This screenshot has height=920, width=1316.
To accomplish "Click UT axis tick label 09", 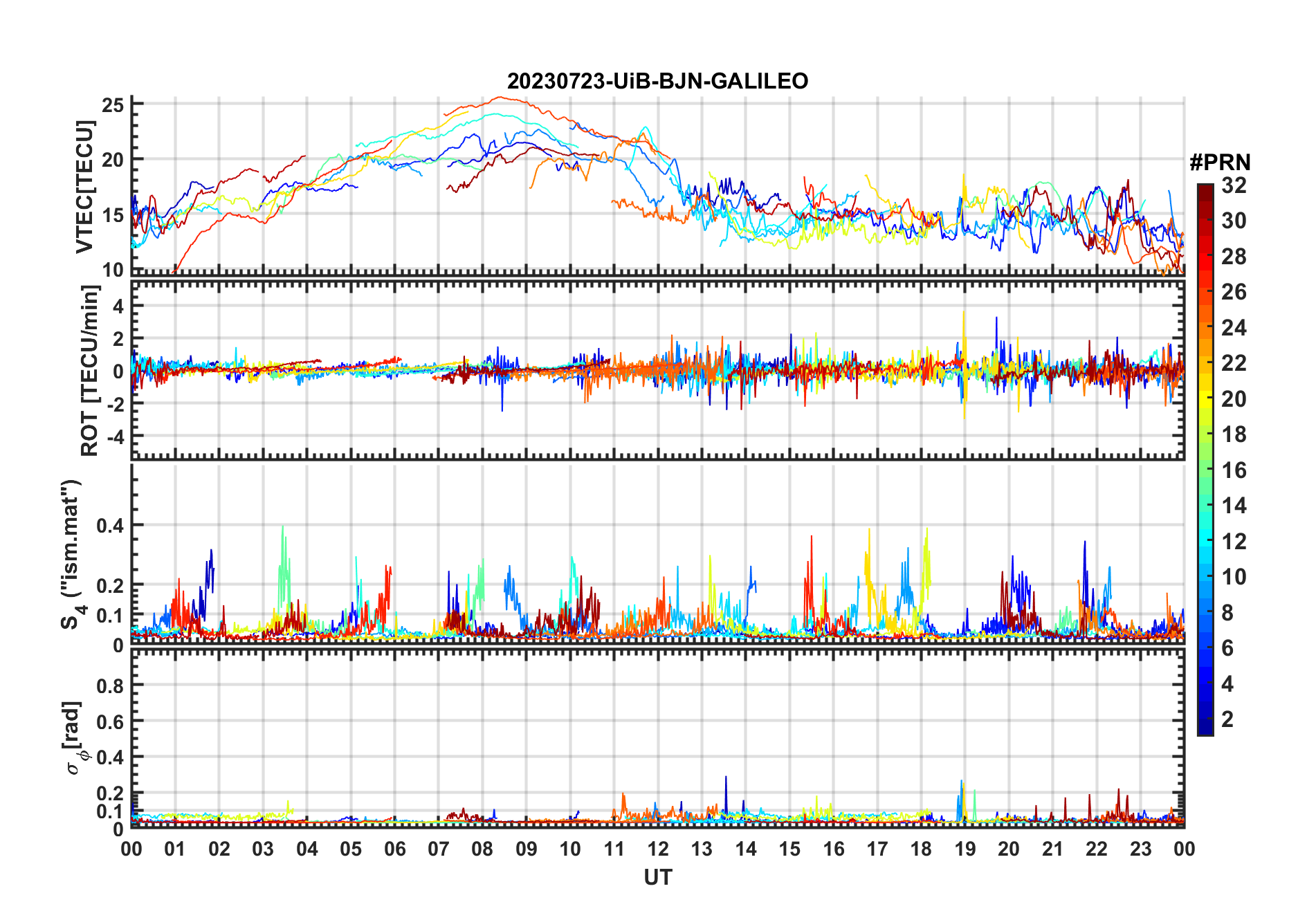I will coord(527,849).
